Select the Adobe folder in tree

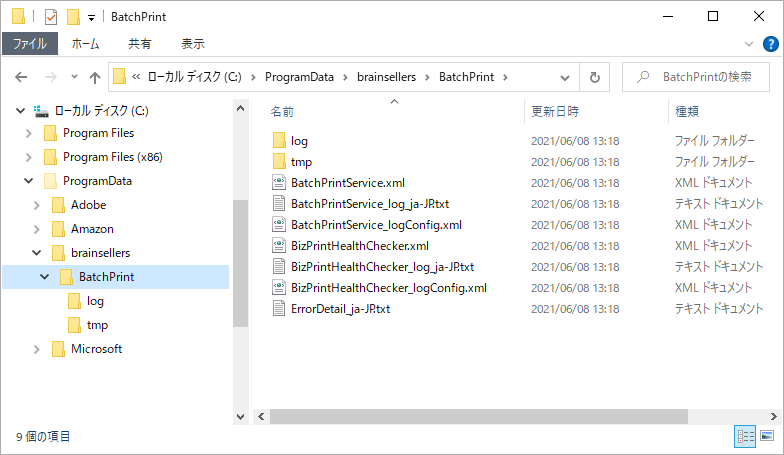88,205
